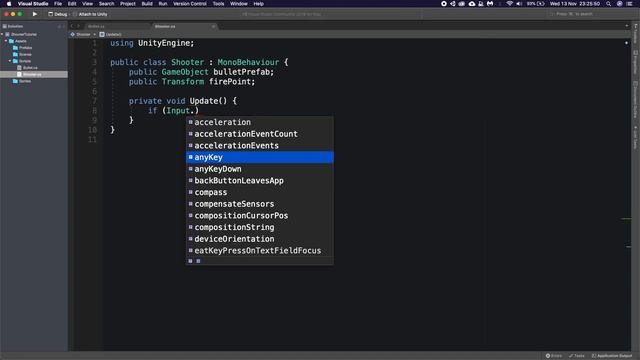Open the Debug configuration selector
The height and width of the screenshot is (360, 640).
pos(58,14)
